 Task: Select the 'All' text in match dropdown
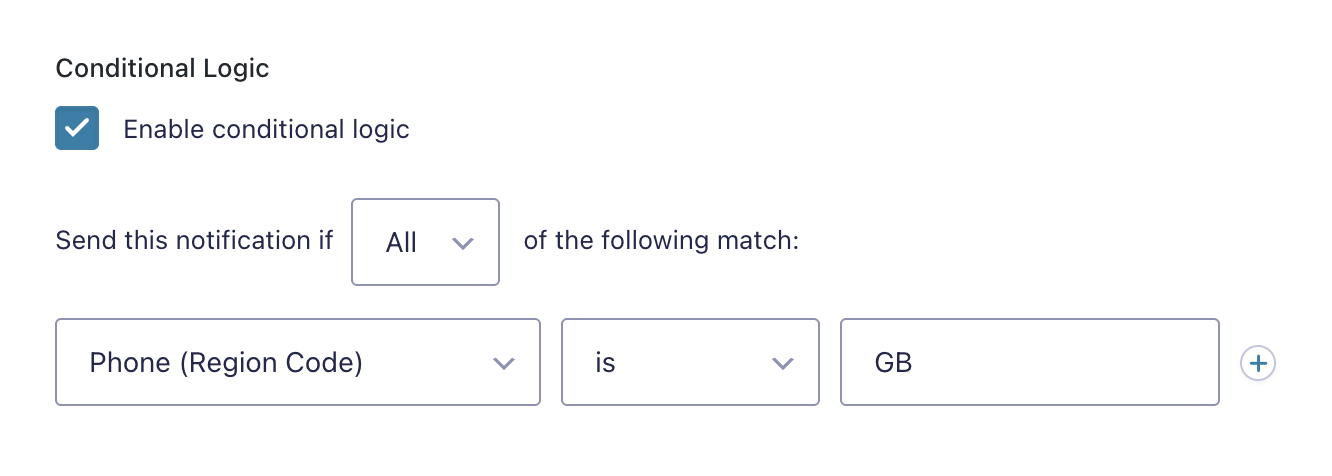(401, 243)
